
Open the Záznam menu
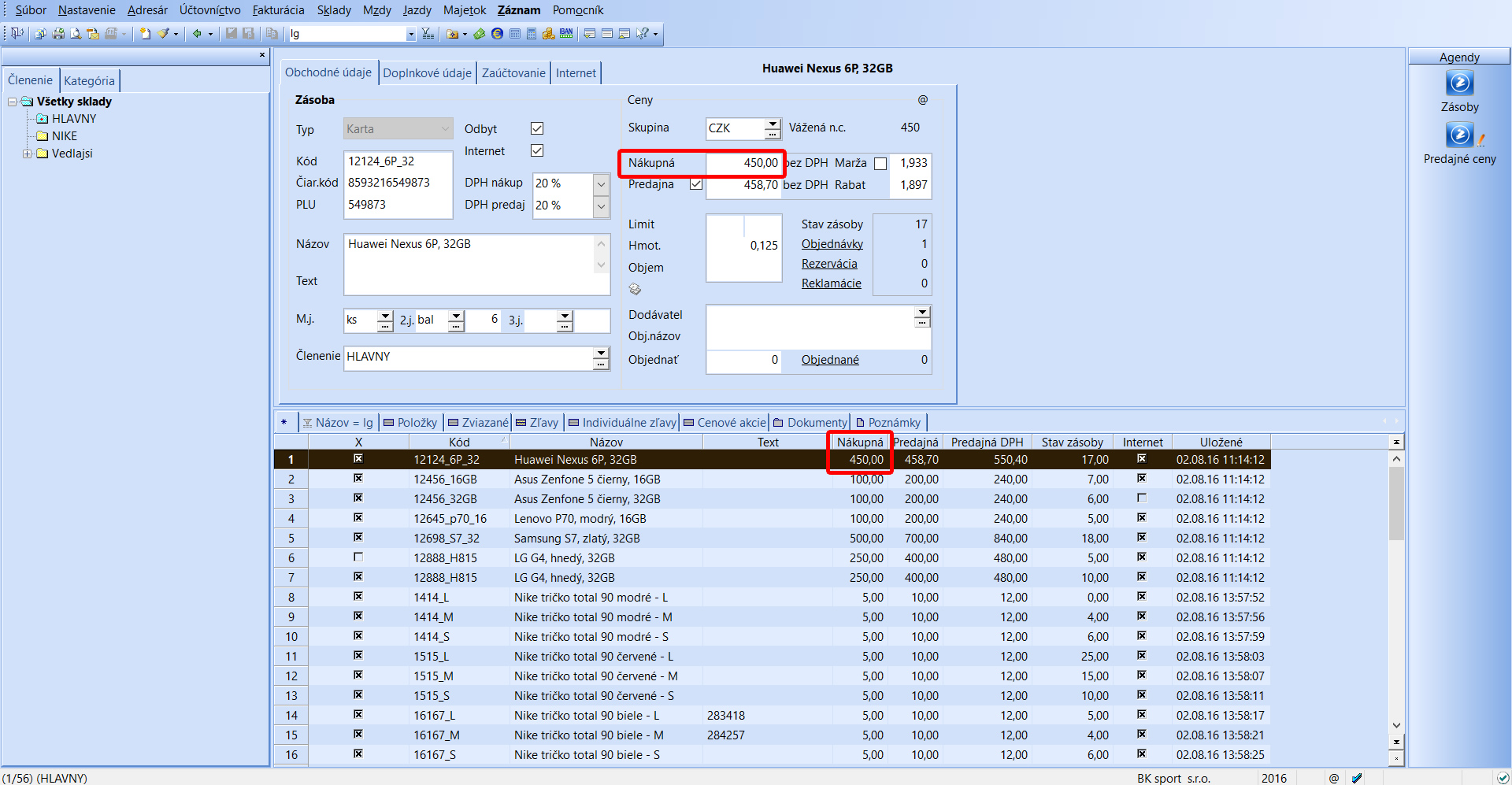point(518,10)
